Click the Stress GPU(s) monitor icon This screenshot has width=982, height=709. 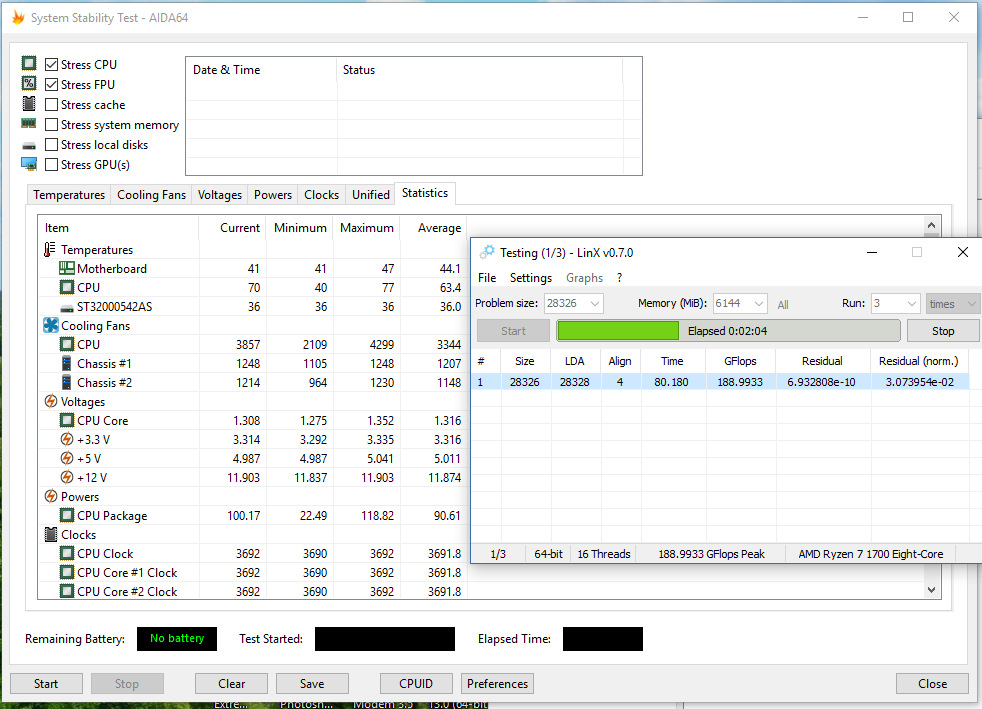(x=29, y=164)
